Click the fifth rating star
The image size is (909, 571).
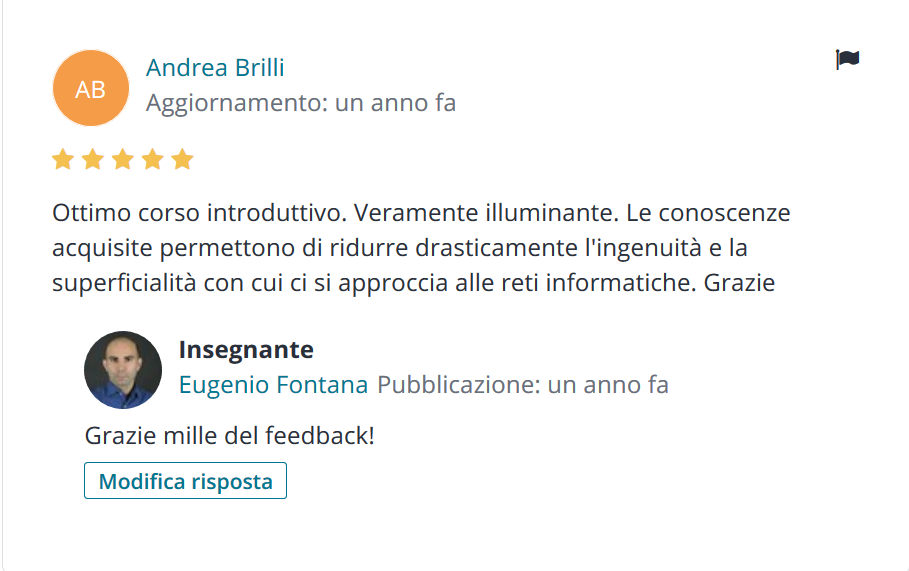[183, 159]
